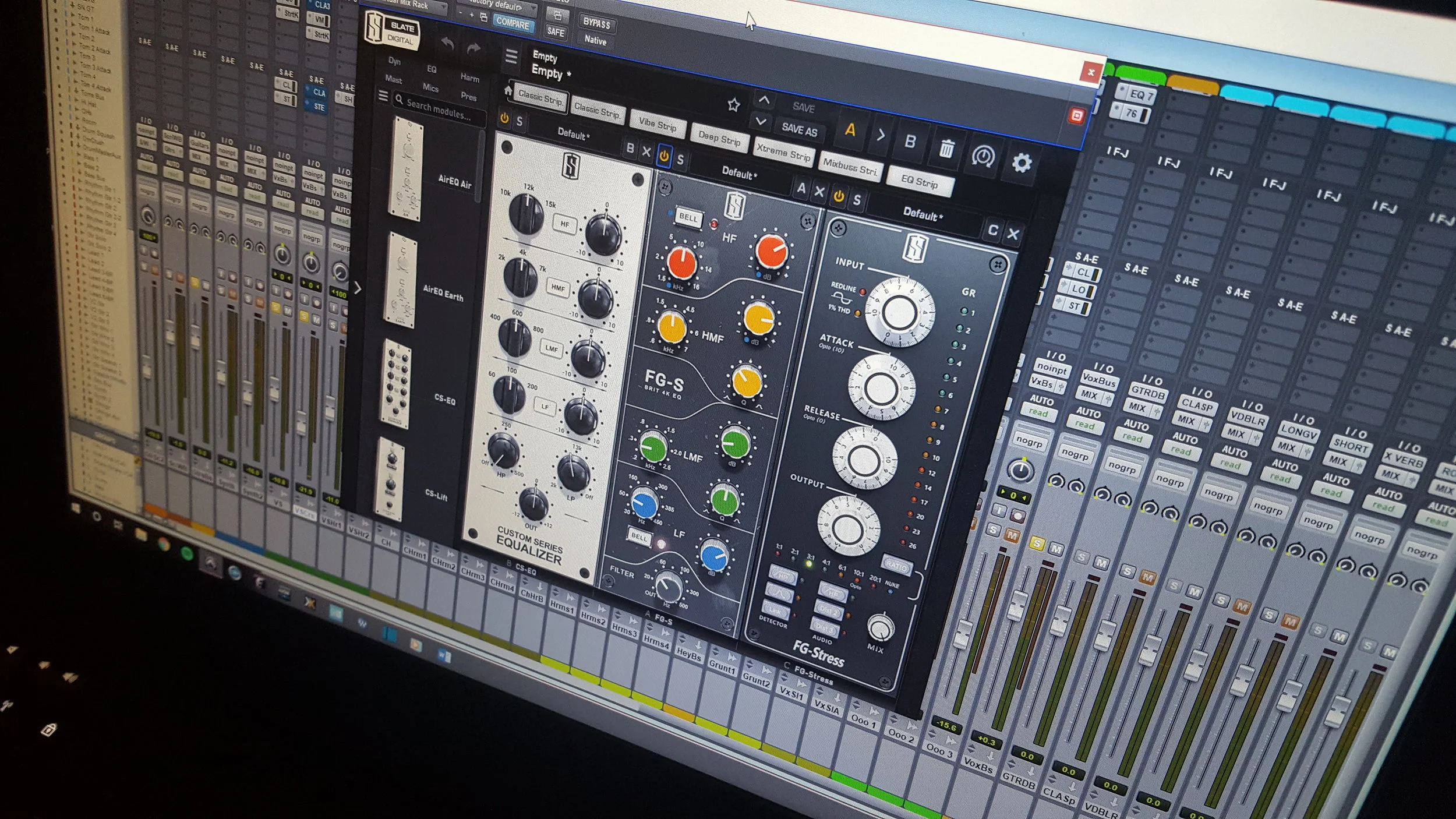Screen dimensions: 1456x819
Task: Open the X VERB input selector
Action: (1404, 460)
